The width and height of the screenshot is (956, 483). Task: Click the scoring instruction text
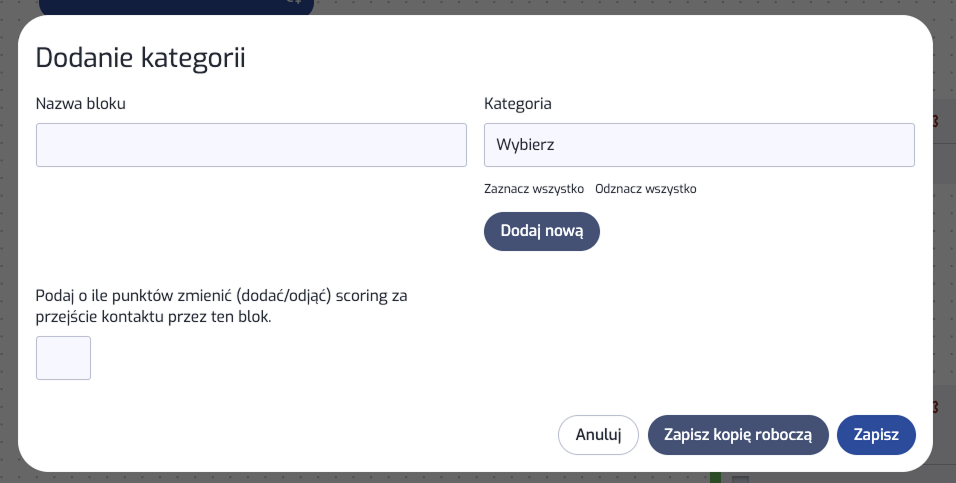point(221,305)
